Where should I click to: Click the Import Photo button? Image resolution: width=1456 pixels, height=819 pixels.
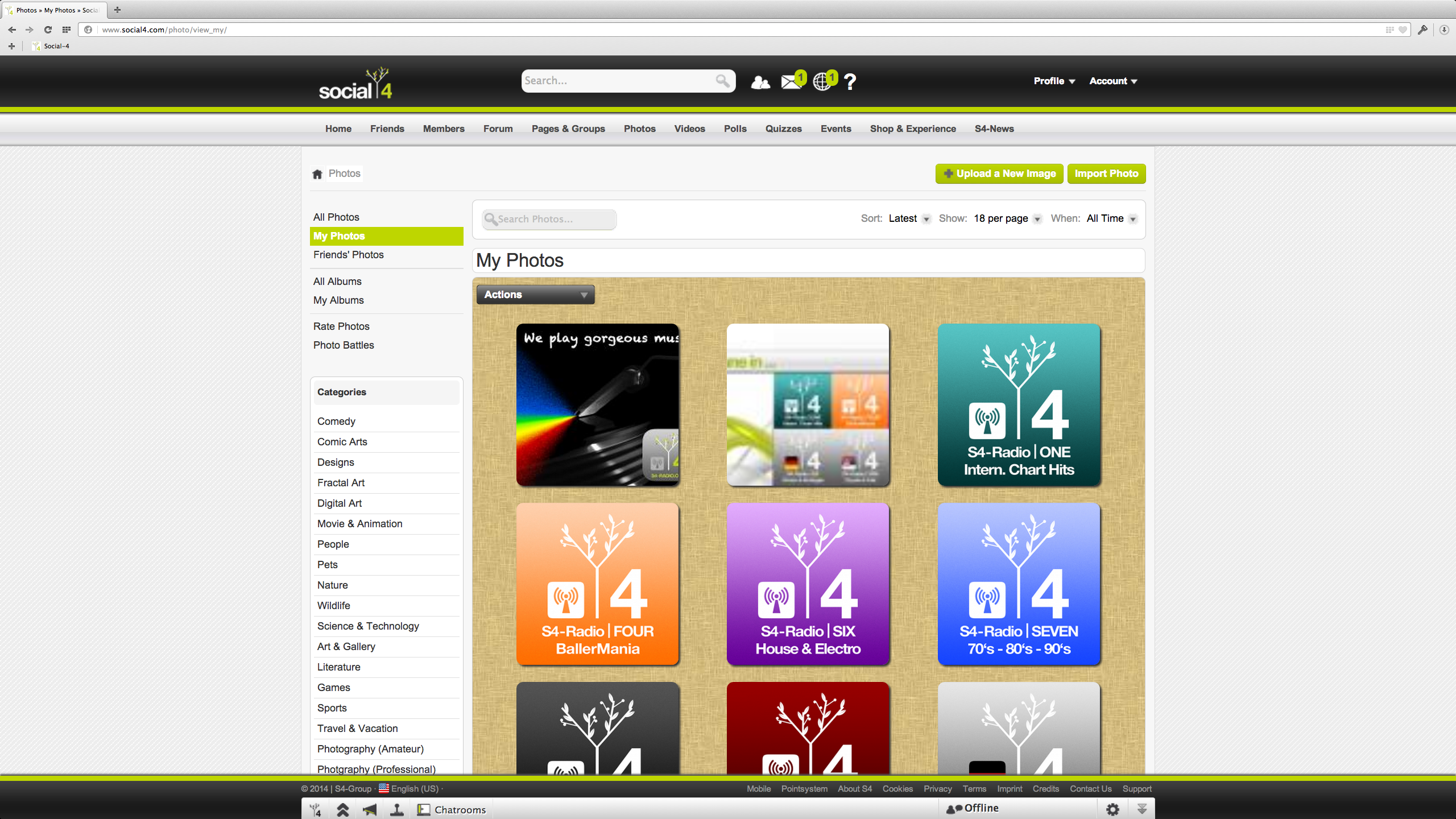pos(1106,173)
